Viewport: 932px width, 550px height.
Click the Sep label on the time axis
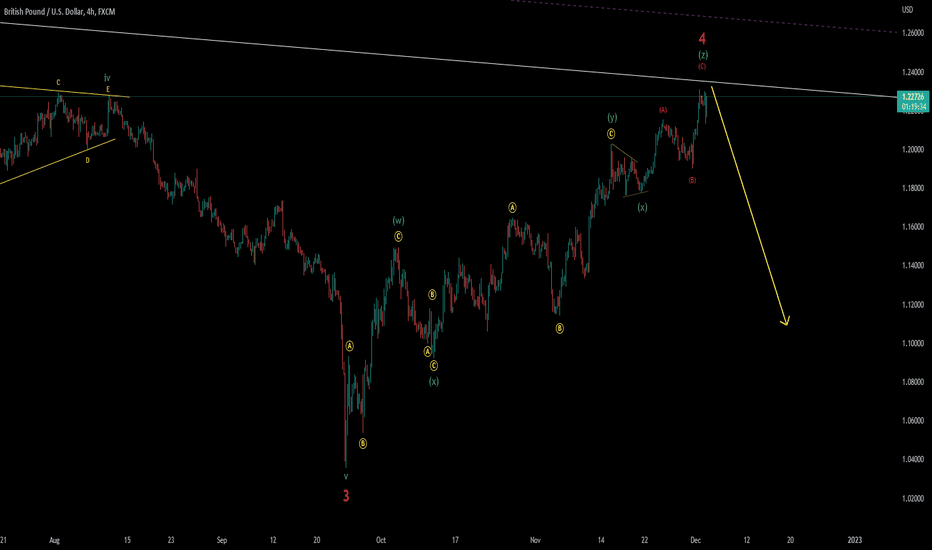[222, 540]
